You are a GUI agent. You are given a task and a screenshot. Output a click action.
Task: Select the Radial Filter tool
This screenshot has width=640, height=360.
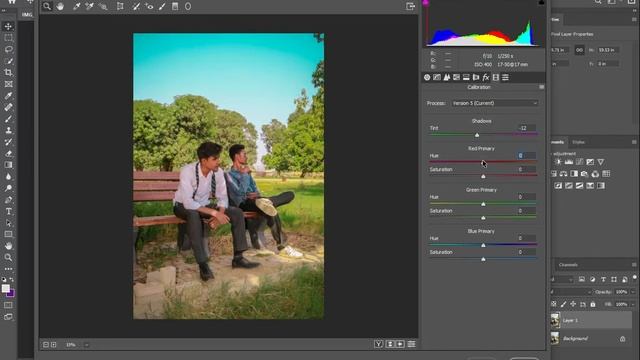point(188,7)
